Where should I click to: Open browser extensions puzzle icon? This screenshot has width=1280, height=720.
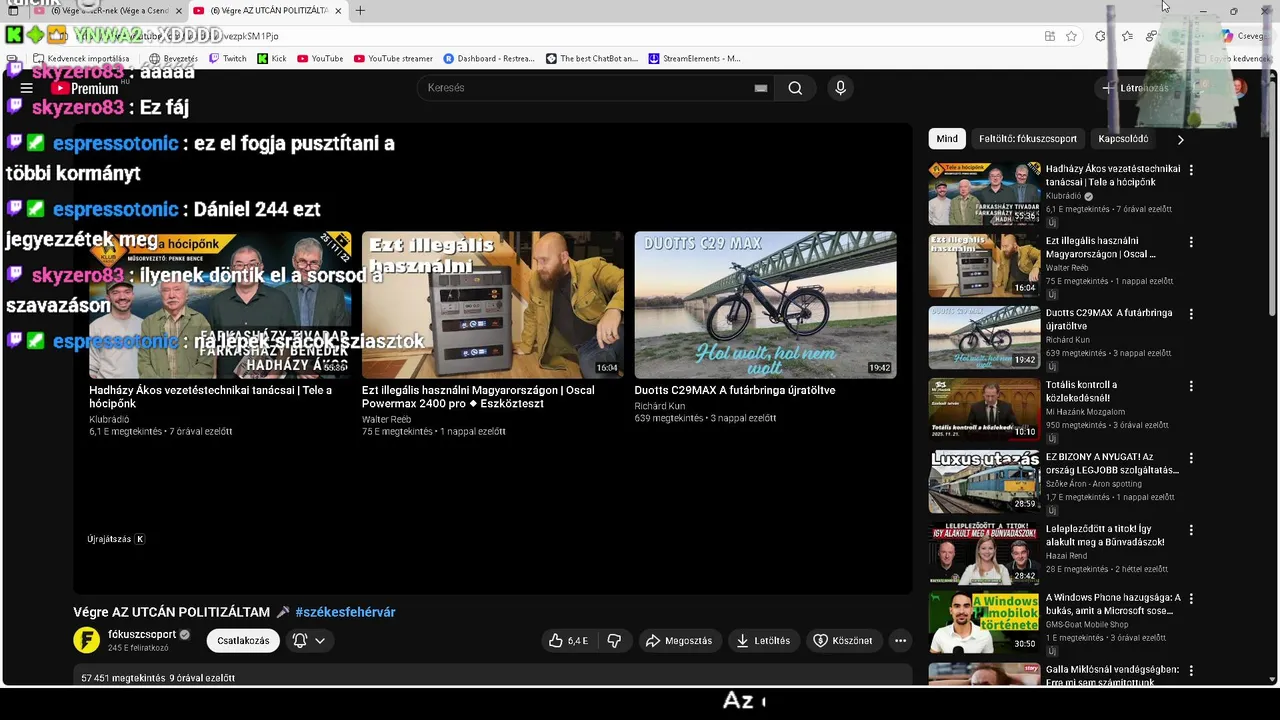1100,36
